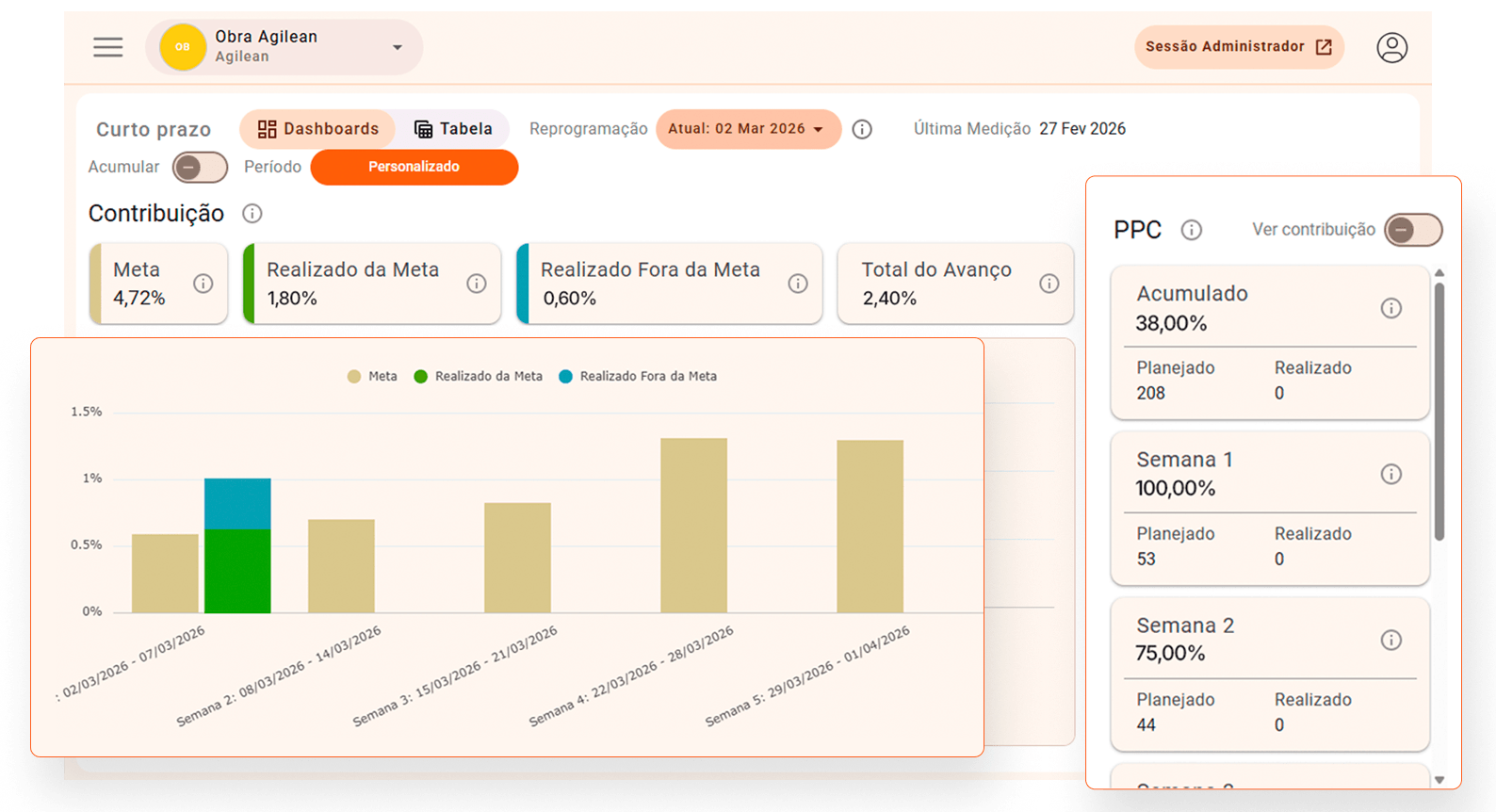Click the info icon next to Reprogramação date
This screenshot has width=1496, height=812.
[862, 129]
